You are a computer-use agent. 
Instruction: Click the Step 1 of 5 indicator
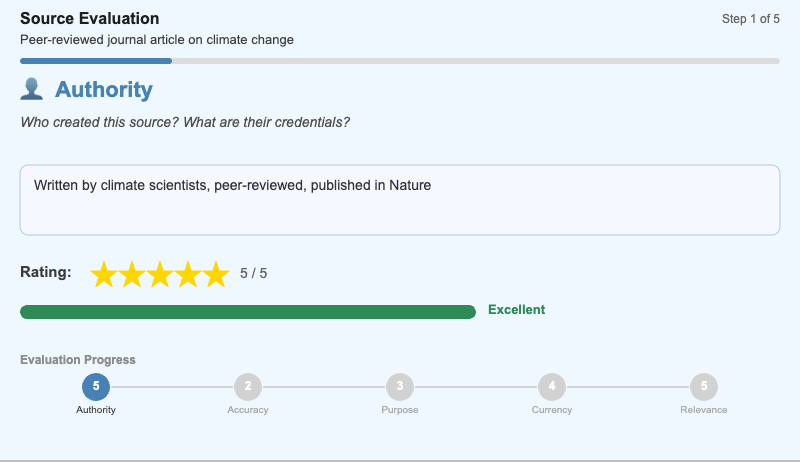click(750, 19)
